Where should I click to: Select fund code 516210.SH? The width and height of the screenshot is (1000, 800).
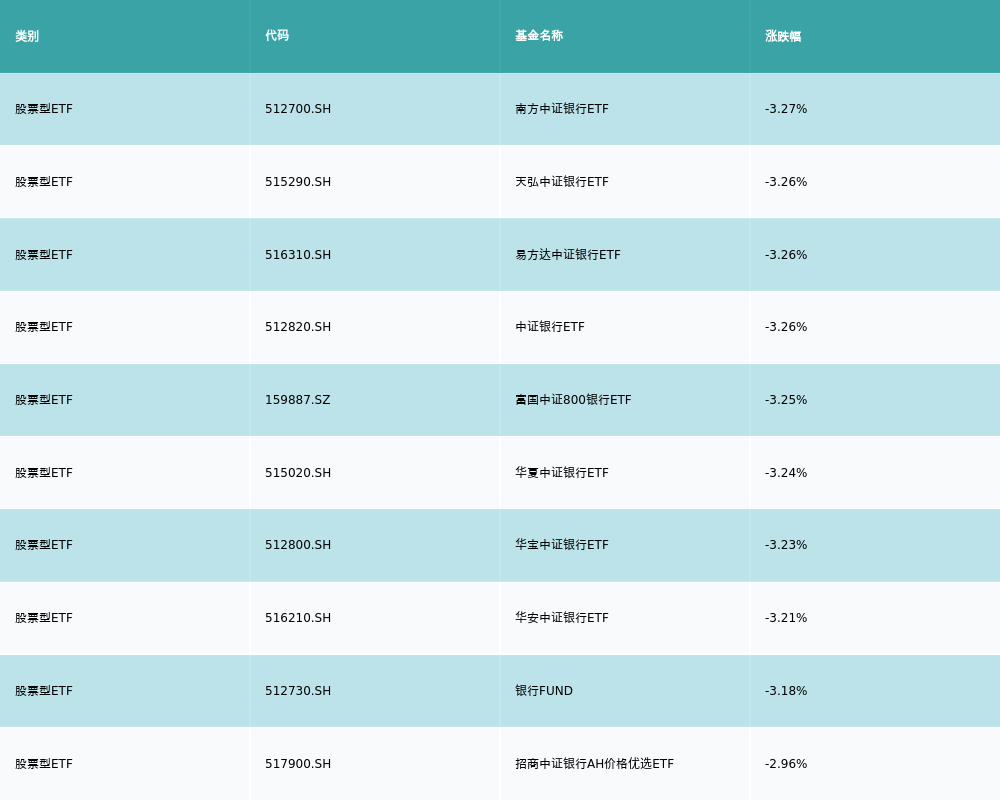298,618
